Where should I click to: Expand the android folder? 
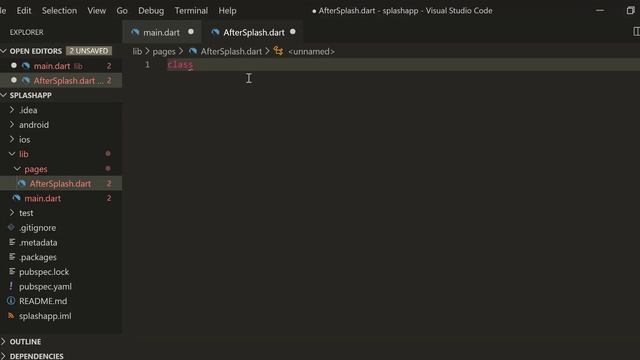pyautogui.click(x=61, y=125)
